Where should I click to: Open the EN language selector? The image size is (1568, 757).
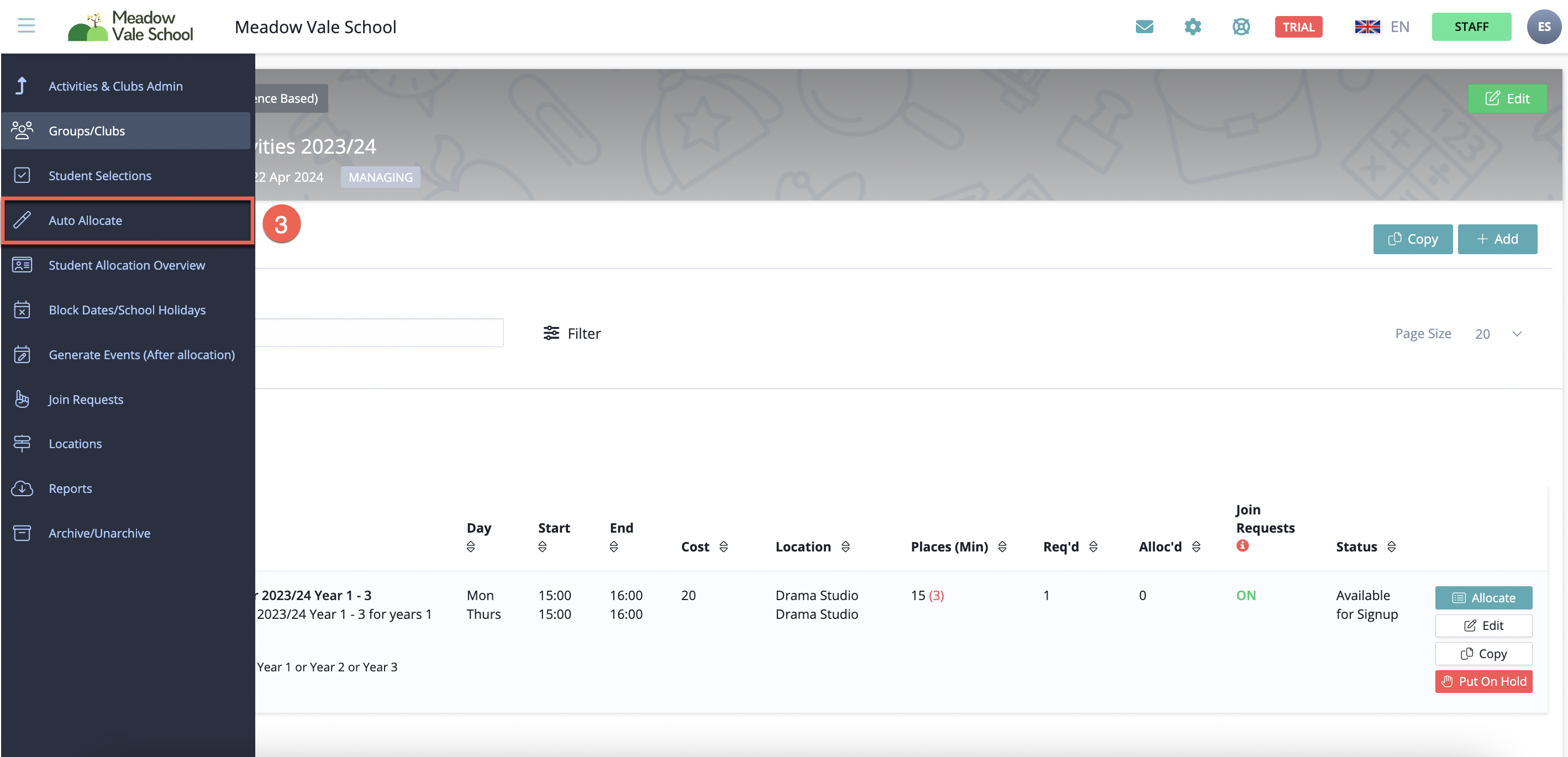(1382, 27)
